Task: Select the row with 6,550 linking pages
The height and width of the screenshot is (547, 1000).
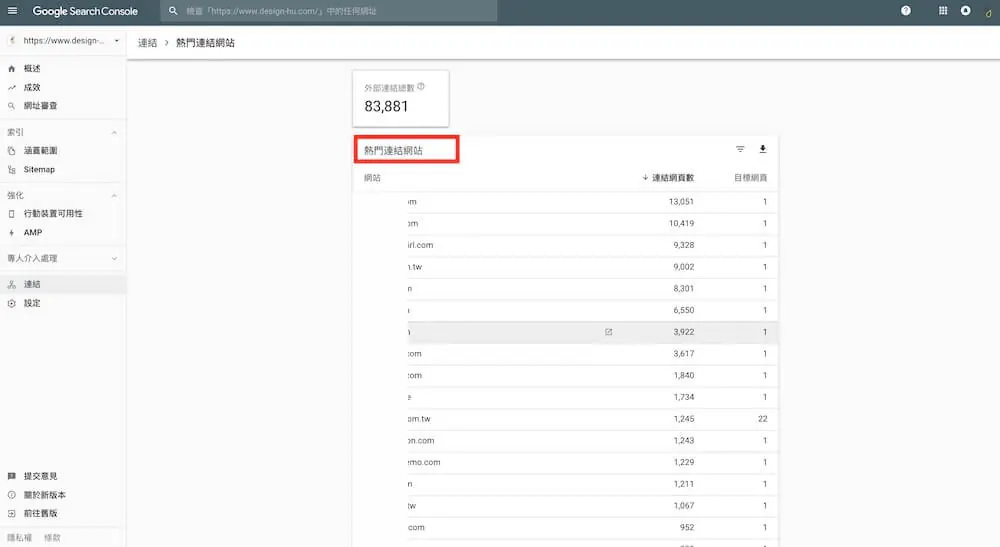Action: click(566, 310)
